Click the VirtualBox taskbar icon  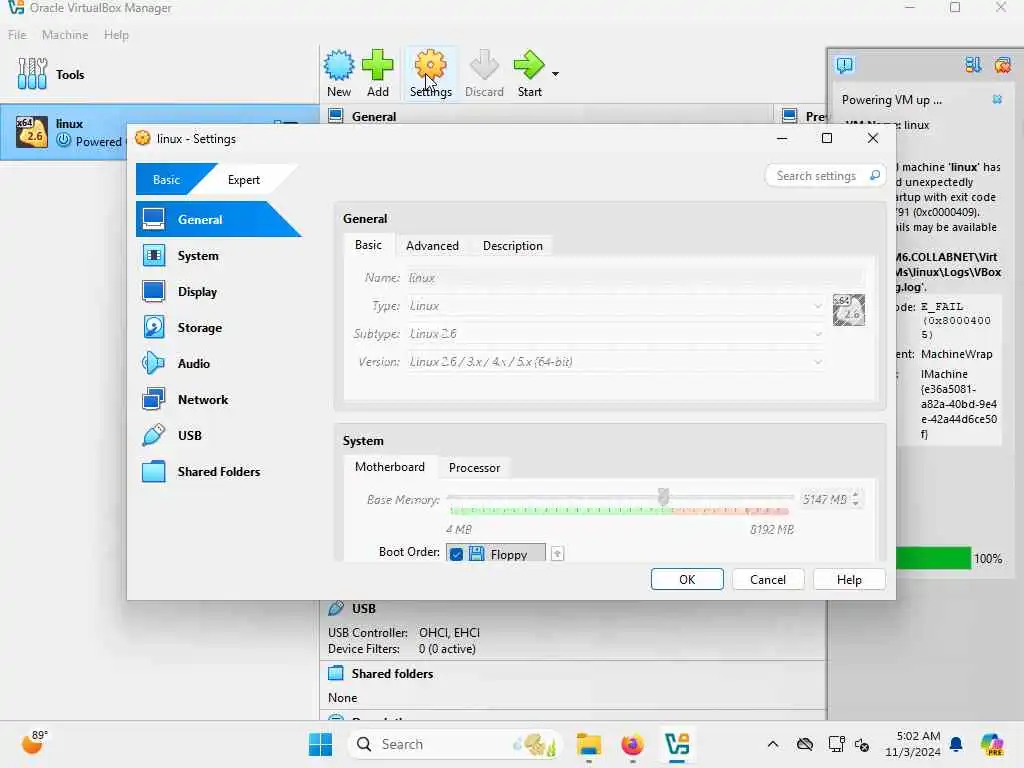coord(677,744)
